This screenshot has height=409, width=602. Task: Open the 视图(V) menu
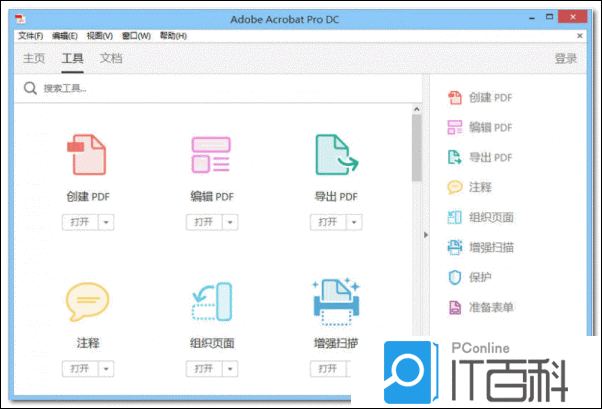99,36
